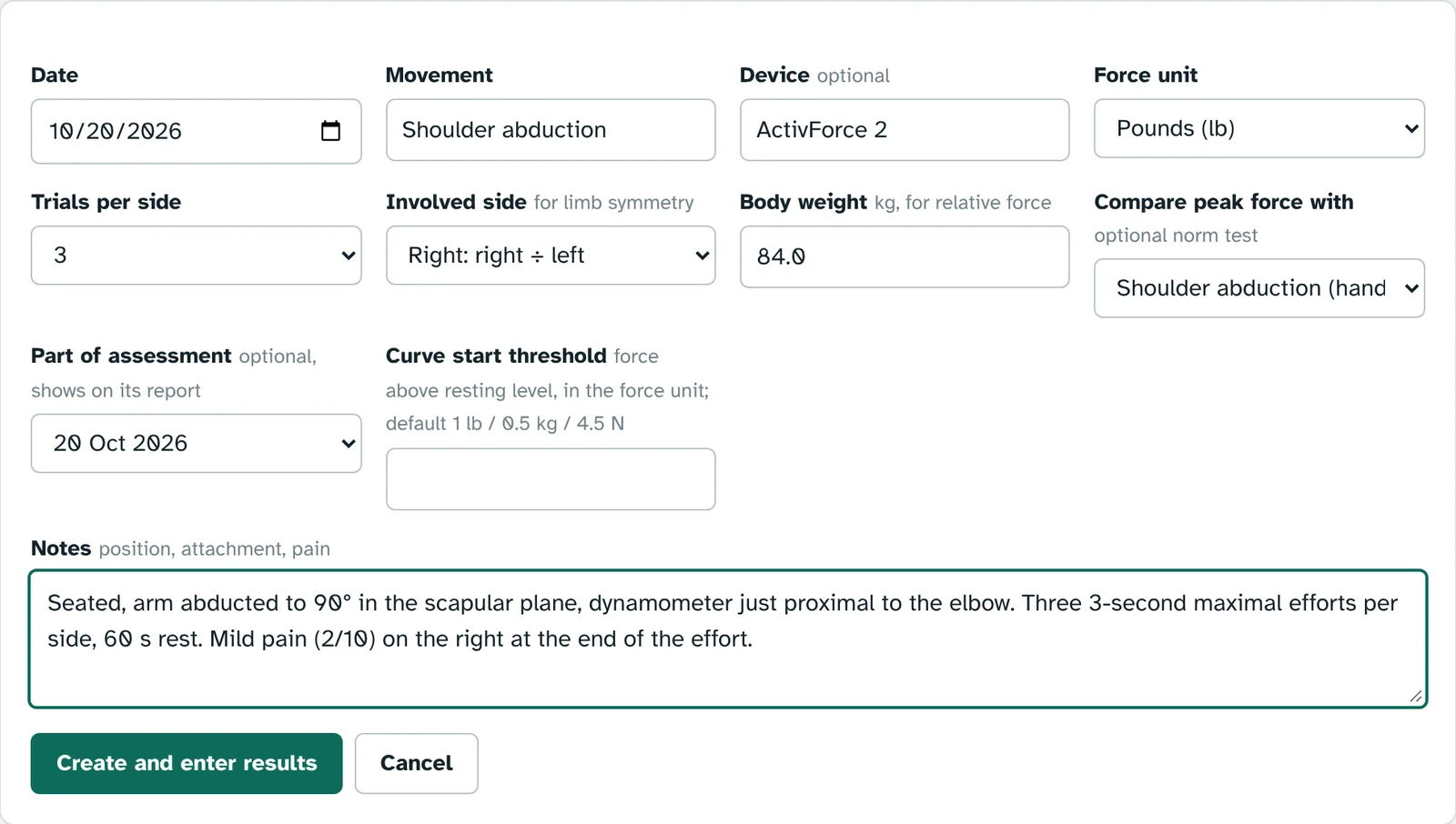Click inside the Notes text area
This screenshot has width=1456, height=824.
pos(728,638)
